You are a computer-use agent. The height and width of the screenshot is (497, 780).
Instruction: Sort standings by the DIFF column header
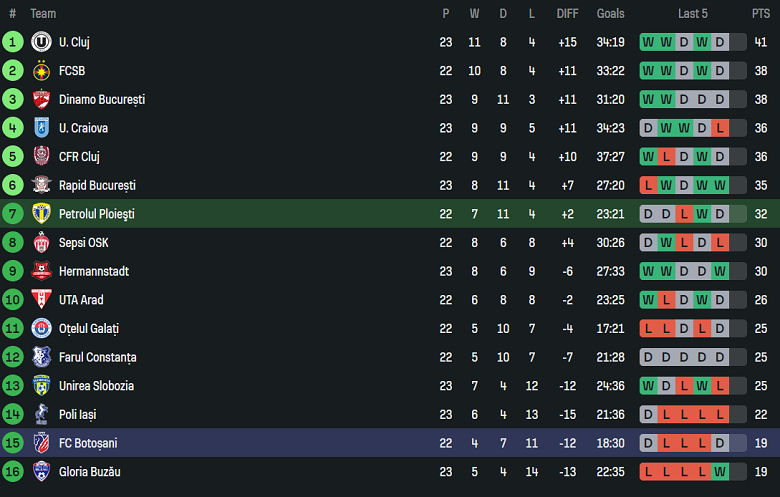[x=568, y=13]
